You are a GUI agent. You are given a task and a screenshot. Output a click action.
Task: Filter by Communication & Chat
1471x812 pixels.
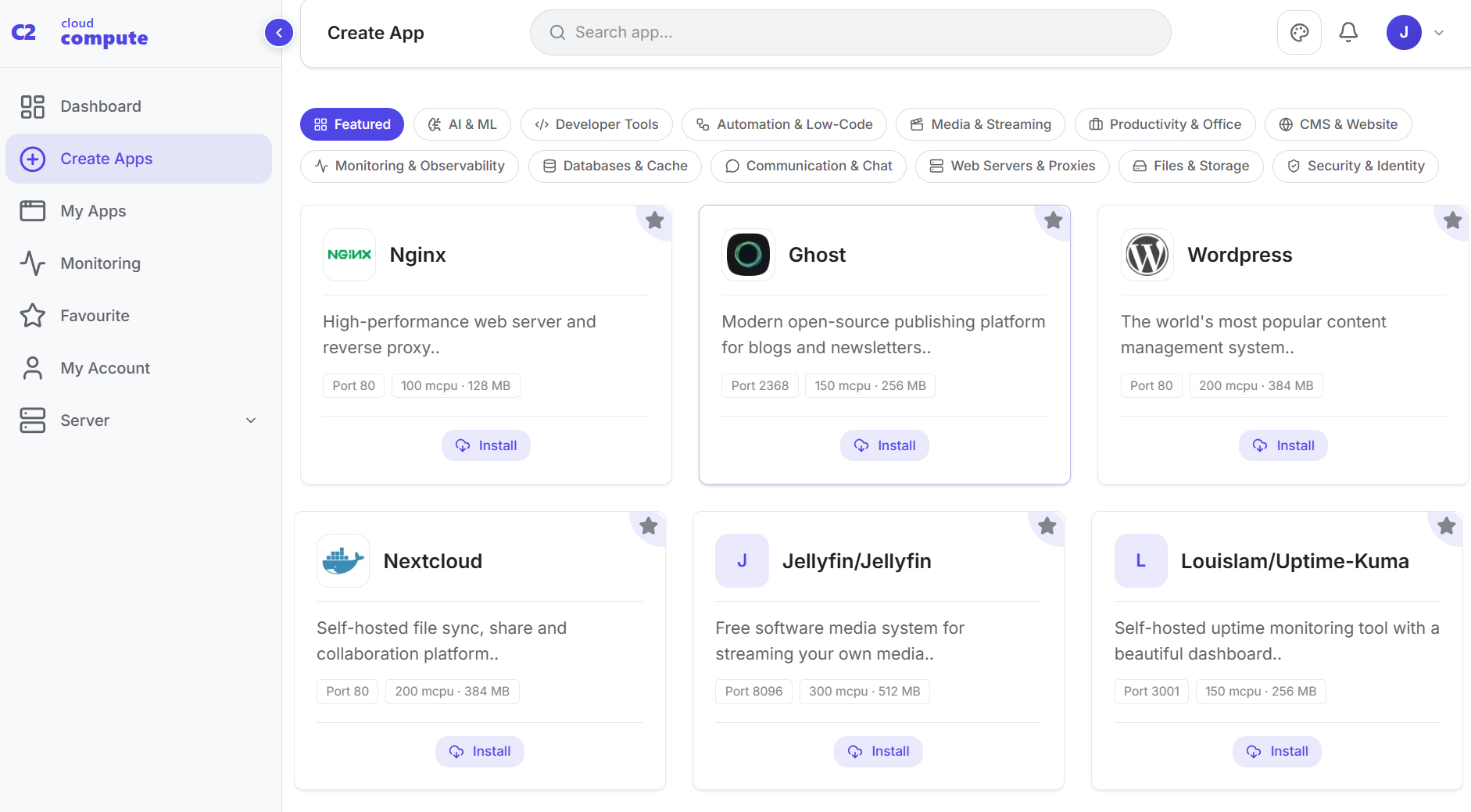click(808, 166)
